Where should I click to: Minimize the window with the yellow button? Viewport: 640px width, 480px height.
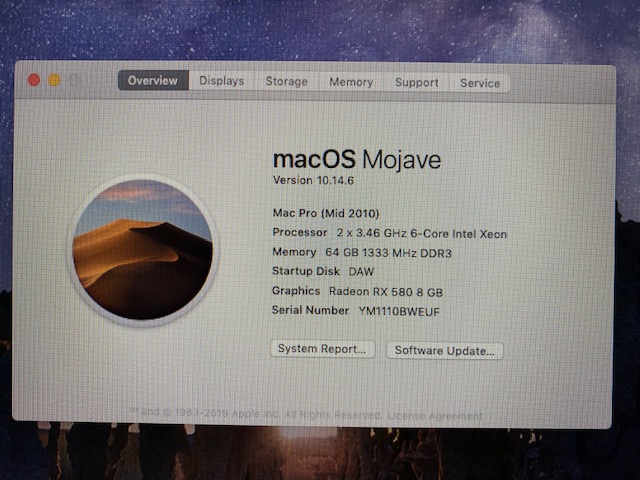[54, 80]
